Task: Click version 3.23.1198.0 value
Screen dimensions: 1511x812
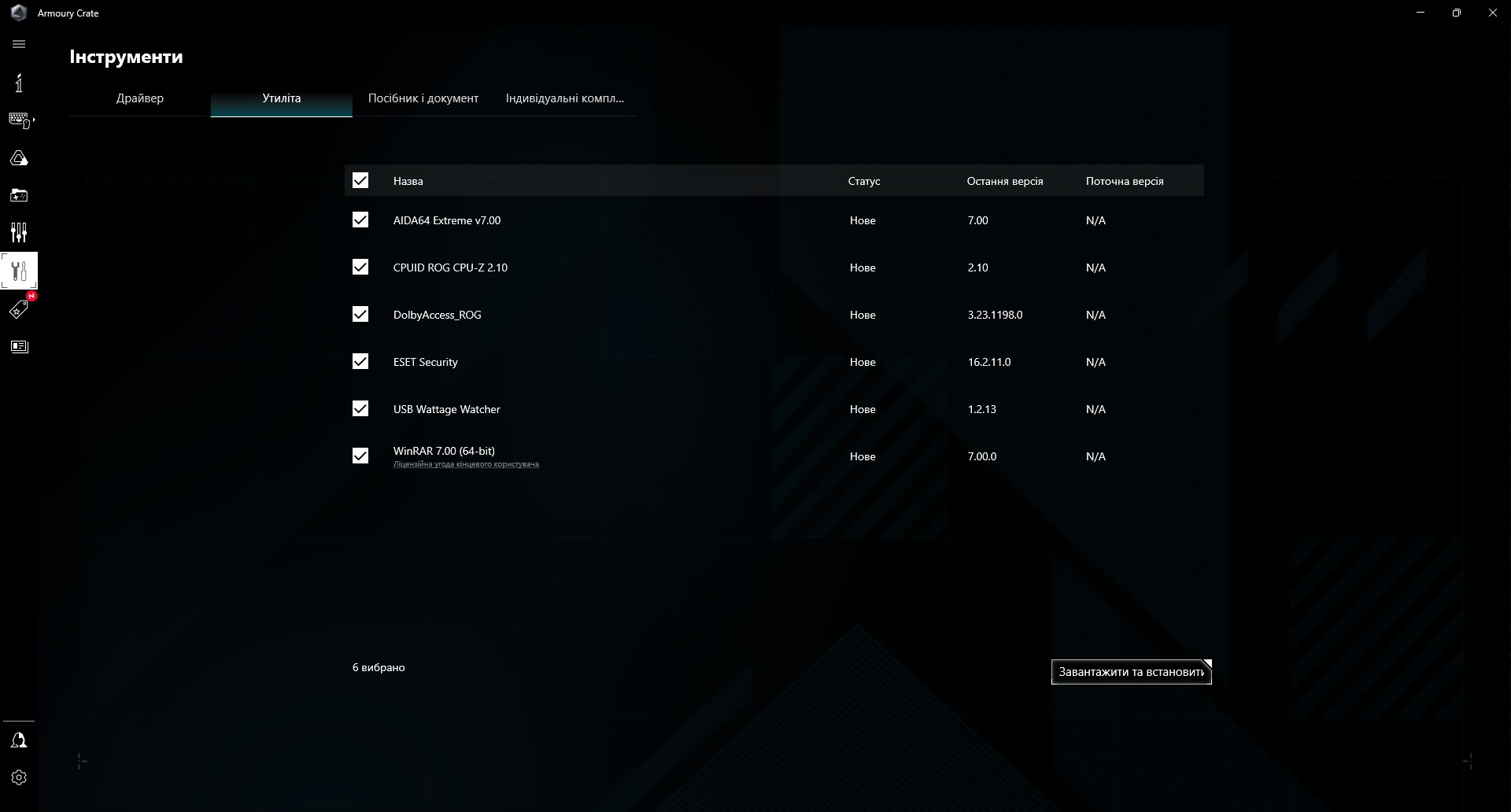Action: [x=996, y=315]
